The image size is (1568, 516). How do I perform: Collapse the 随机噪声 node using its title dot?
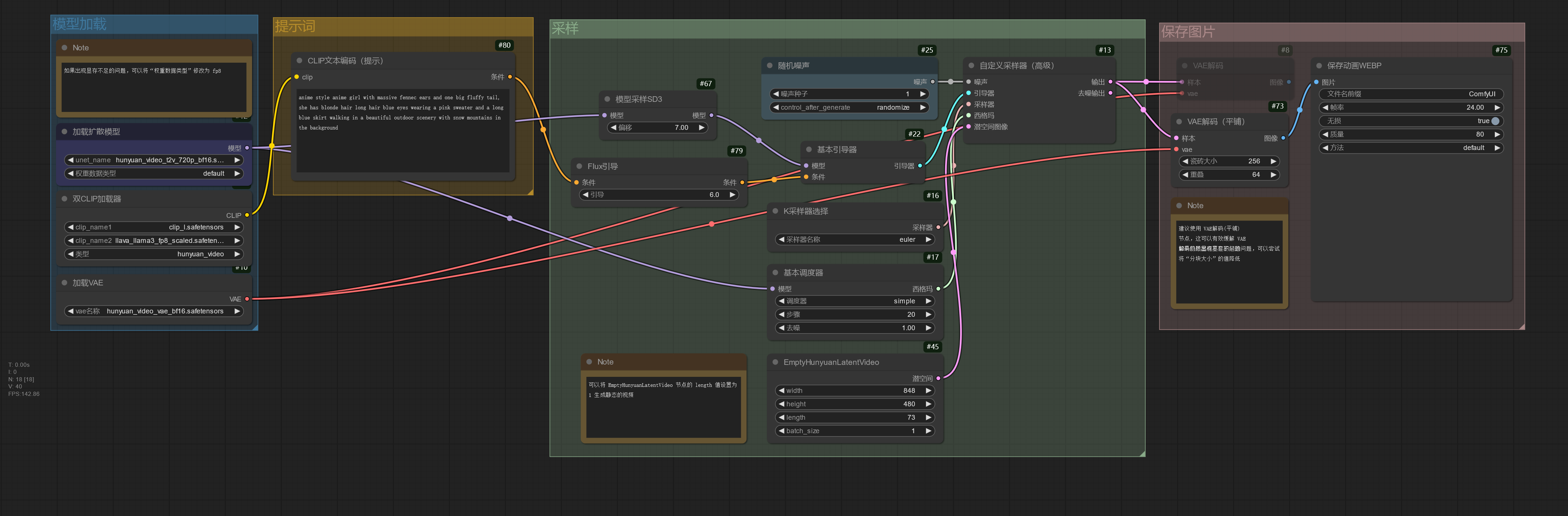point(770,66)
